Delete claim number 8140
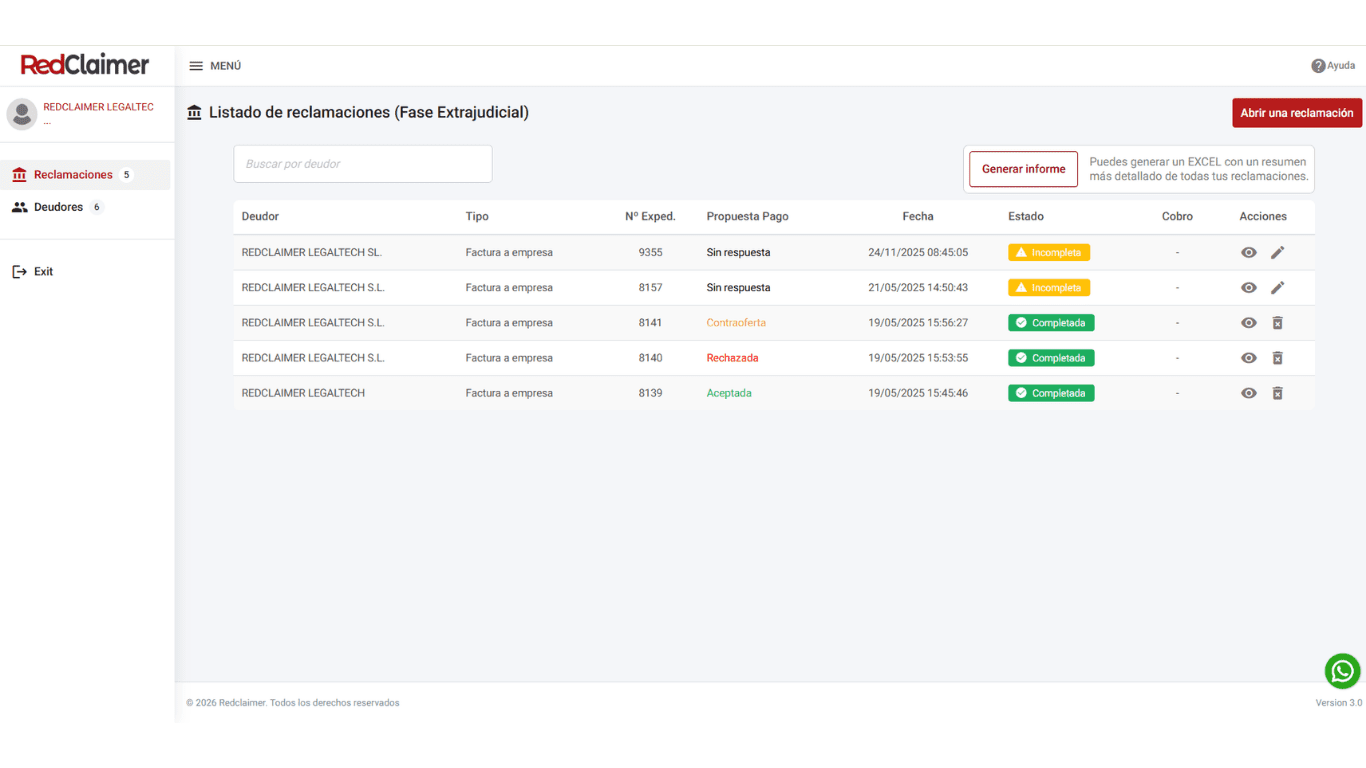Viewport: 1366px width, 768px height. point(1277,358)
